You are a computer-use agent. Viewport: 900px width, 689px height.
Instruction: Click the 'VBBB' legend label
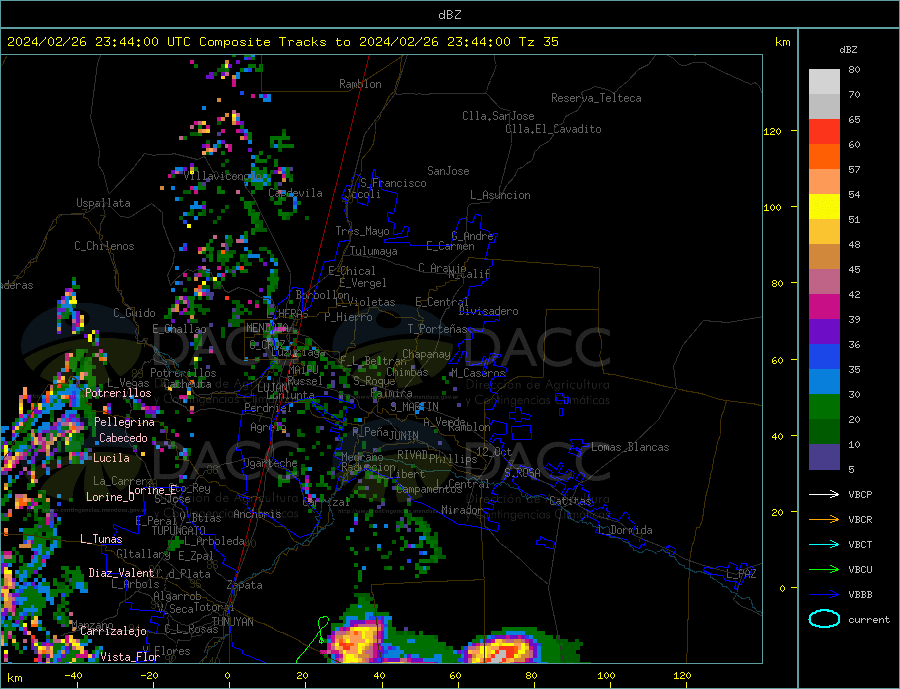[860, 595]
